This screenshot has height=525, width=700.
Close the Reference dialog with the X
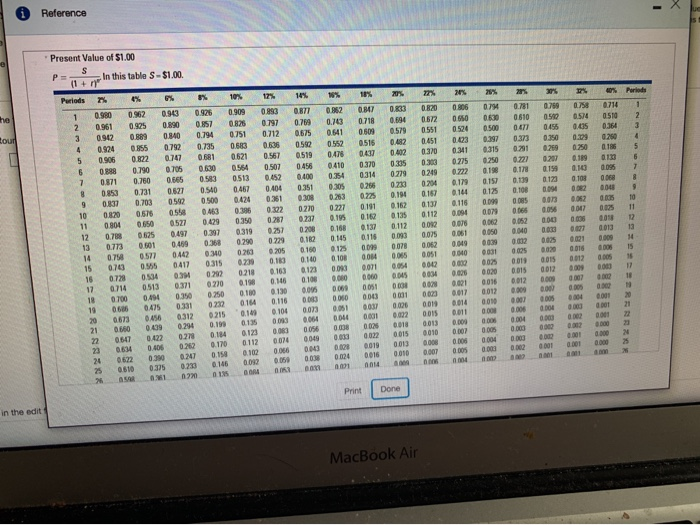click(676, 5)
